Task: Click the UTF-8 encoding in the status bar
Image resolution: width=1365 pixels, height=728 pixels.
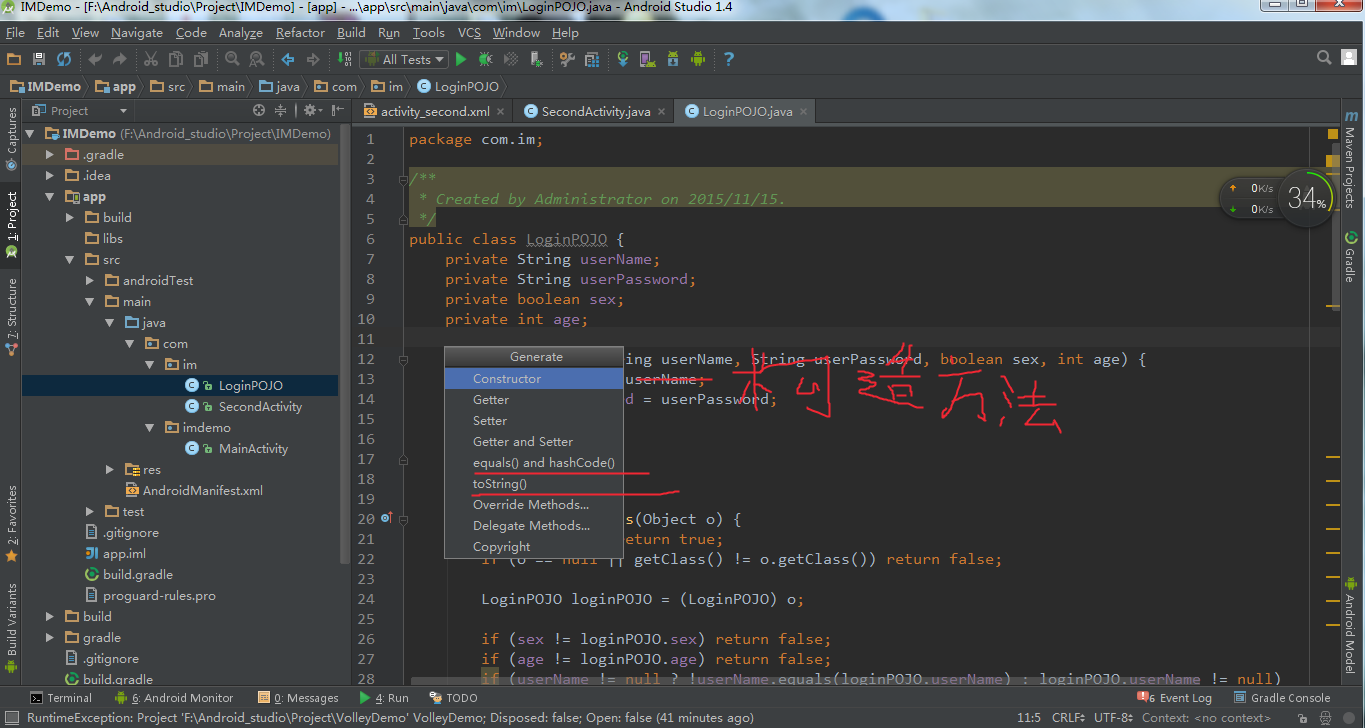Action: [1114, 718]
